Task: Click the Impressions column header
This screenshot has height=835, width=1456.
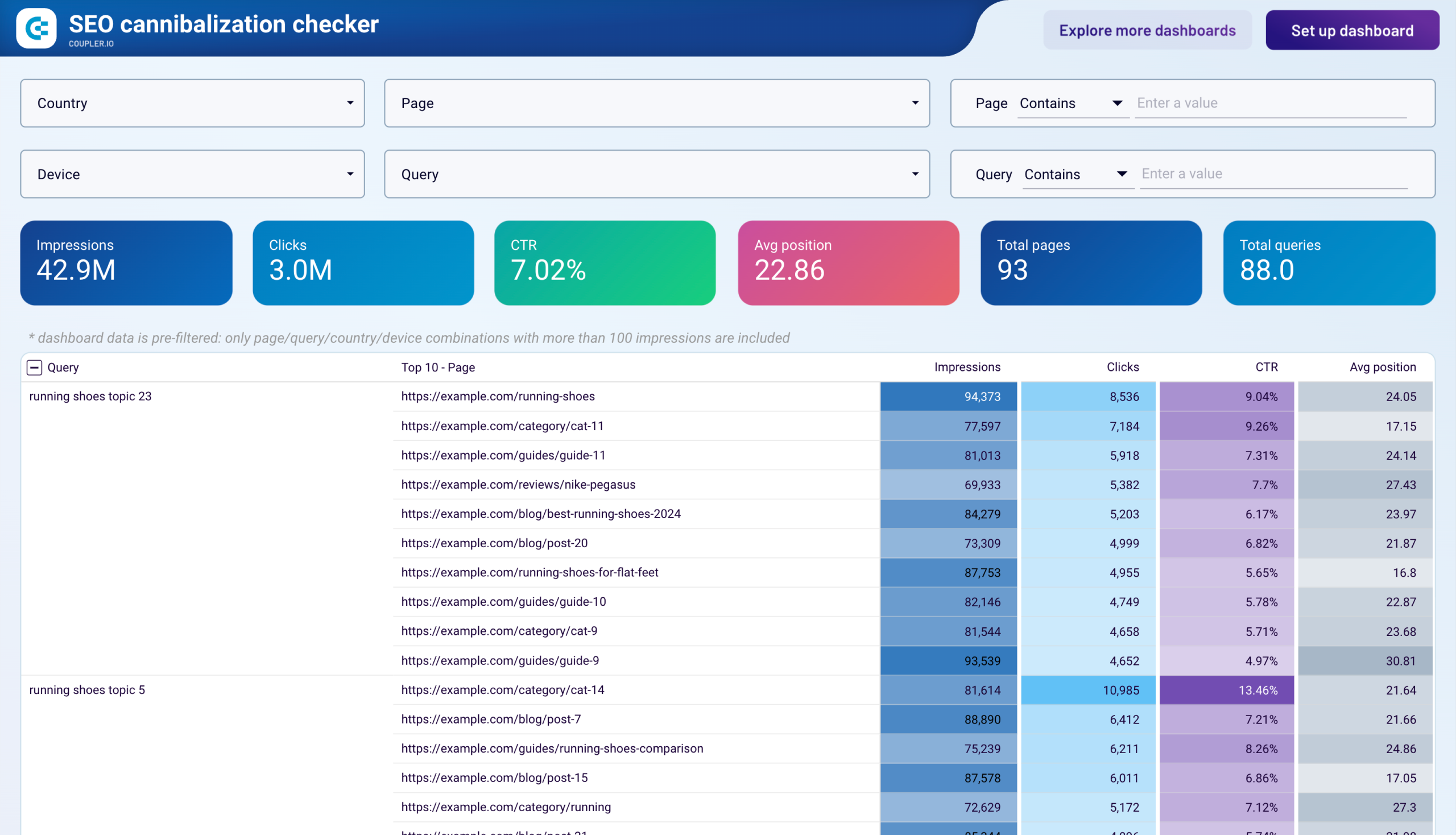Action: 967,367
